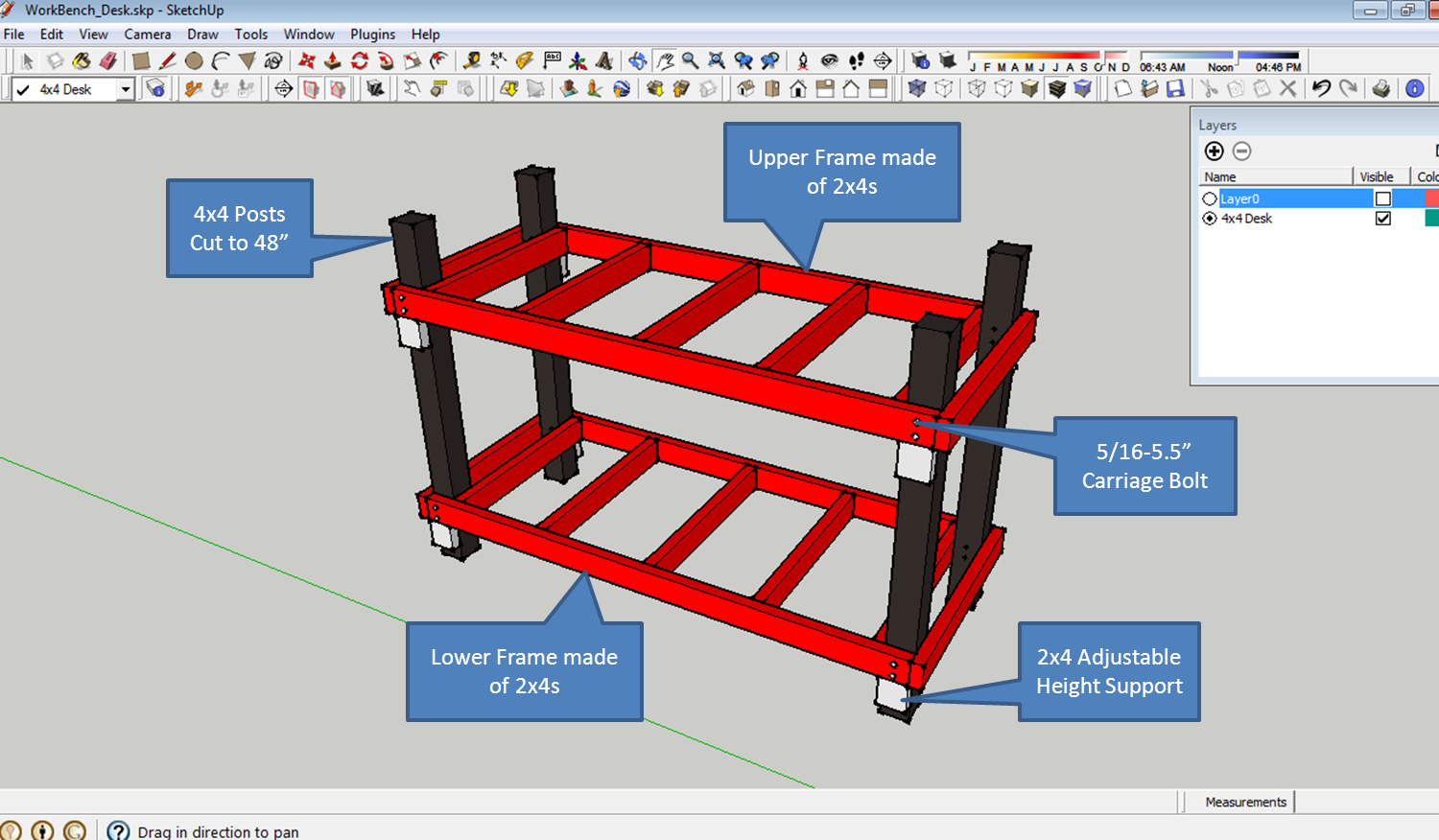1439x840 pixels.
Task: Select the Paint Bucket tool
Action: pos(82,60)
